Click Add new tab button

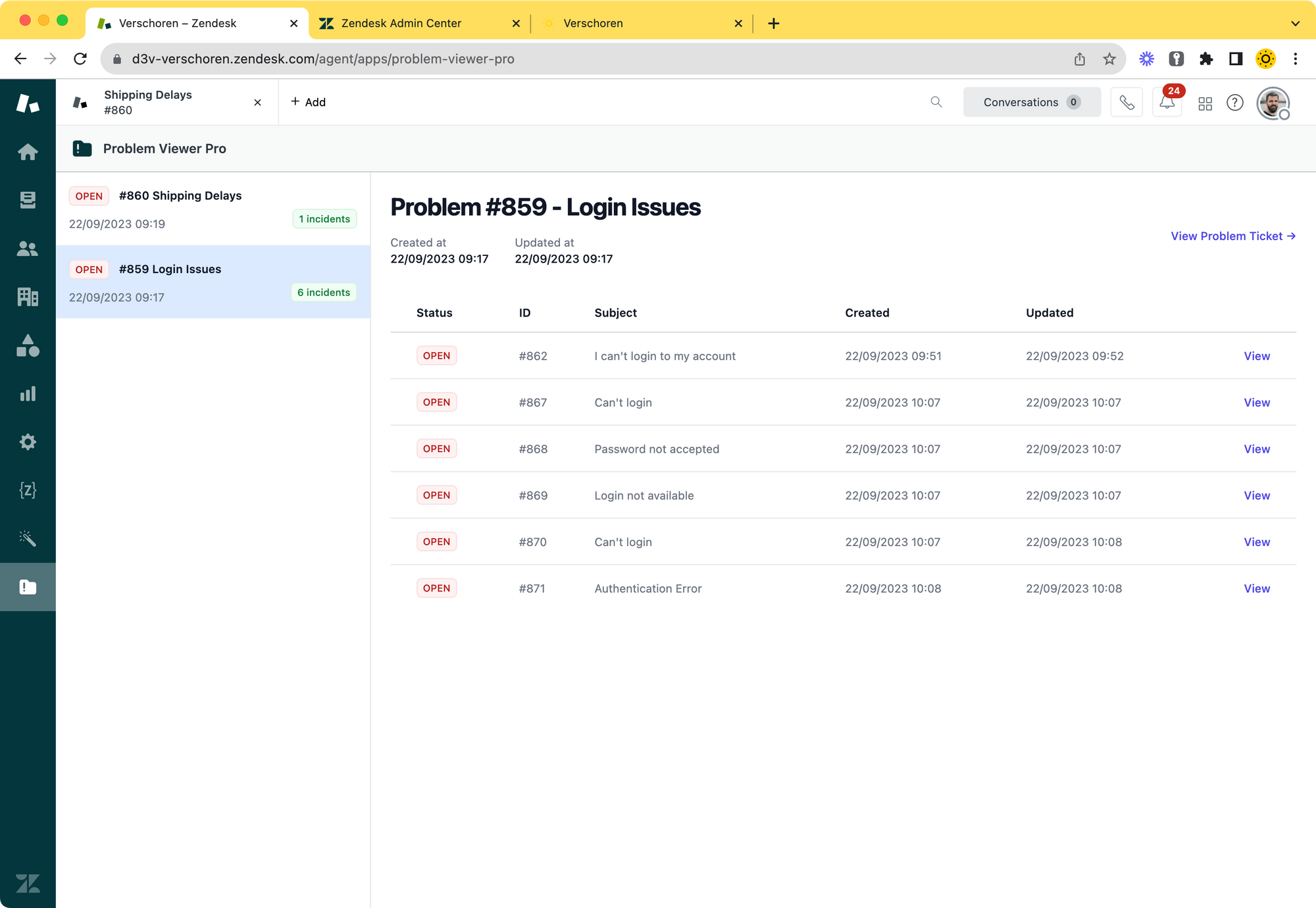click(308, 102)
